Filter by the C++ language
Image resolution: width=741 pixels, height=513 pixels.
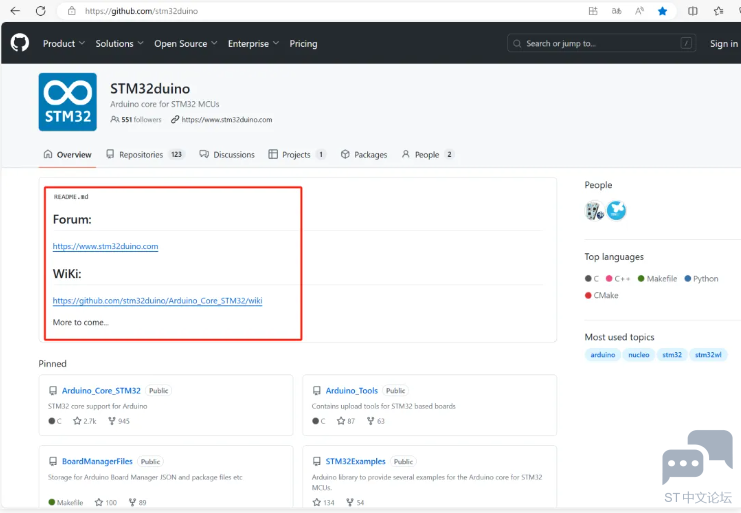tap(618, 279)
